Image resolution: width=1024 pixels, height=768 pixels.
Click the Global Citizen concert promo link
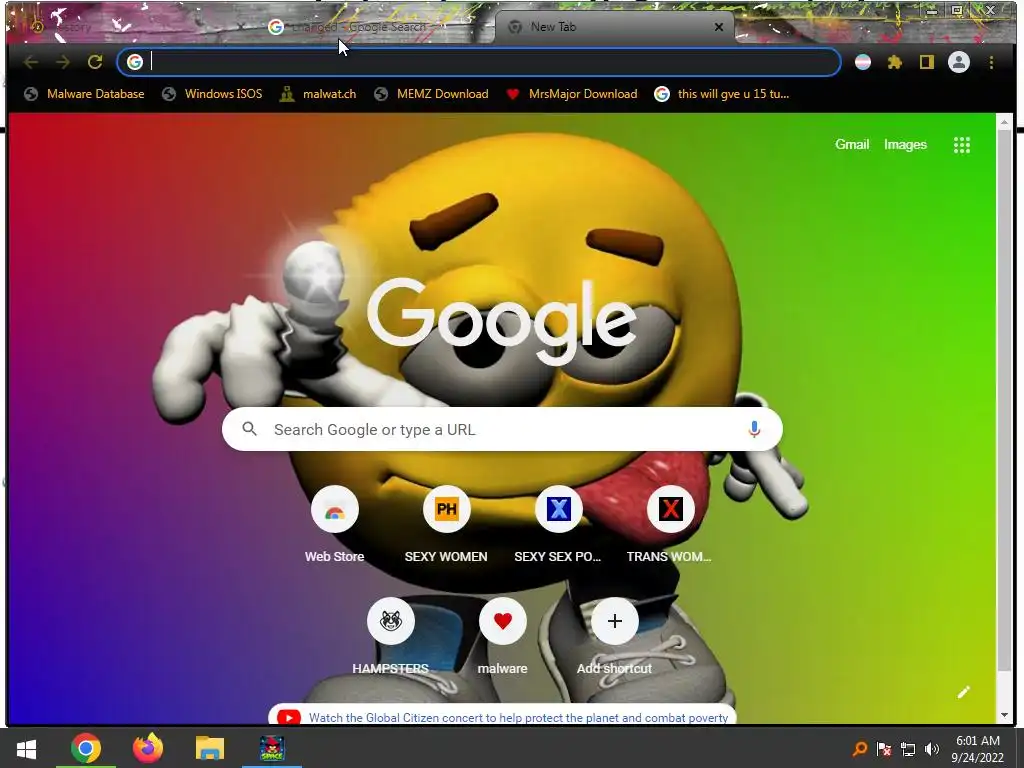click(518, 718)
